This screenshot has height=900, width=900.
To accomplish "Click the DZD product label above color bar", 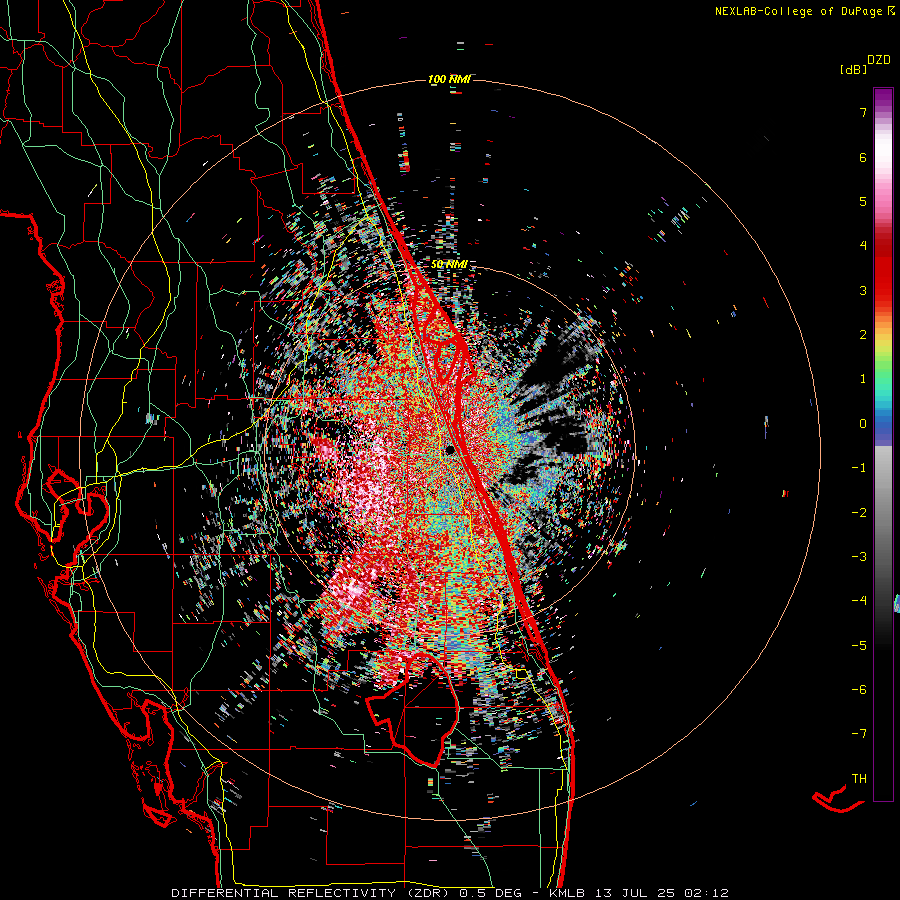I will (x=879, y=60).
